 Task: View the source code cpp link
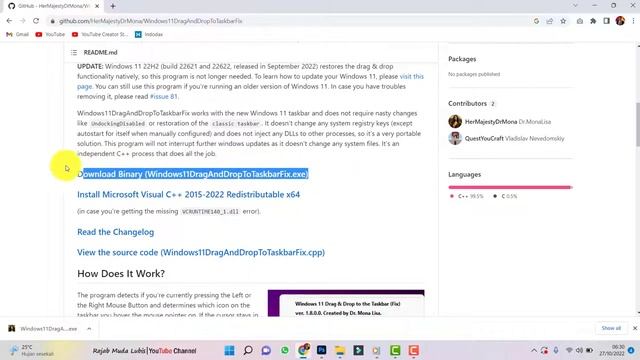tap(201, 253)
